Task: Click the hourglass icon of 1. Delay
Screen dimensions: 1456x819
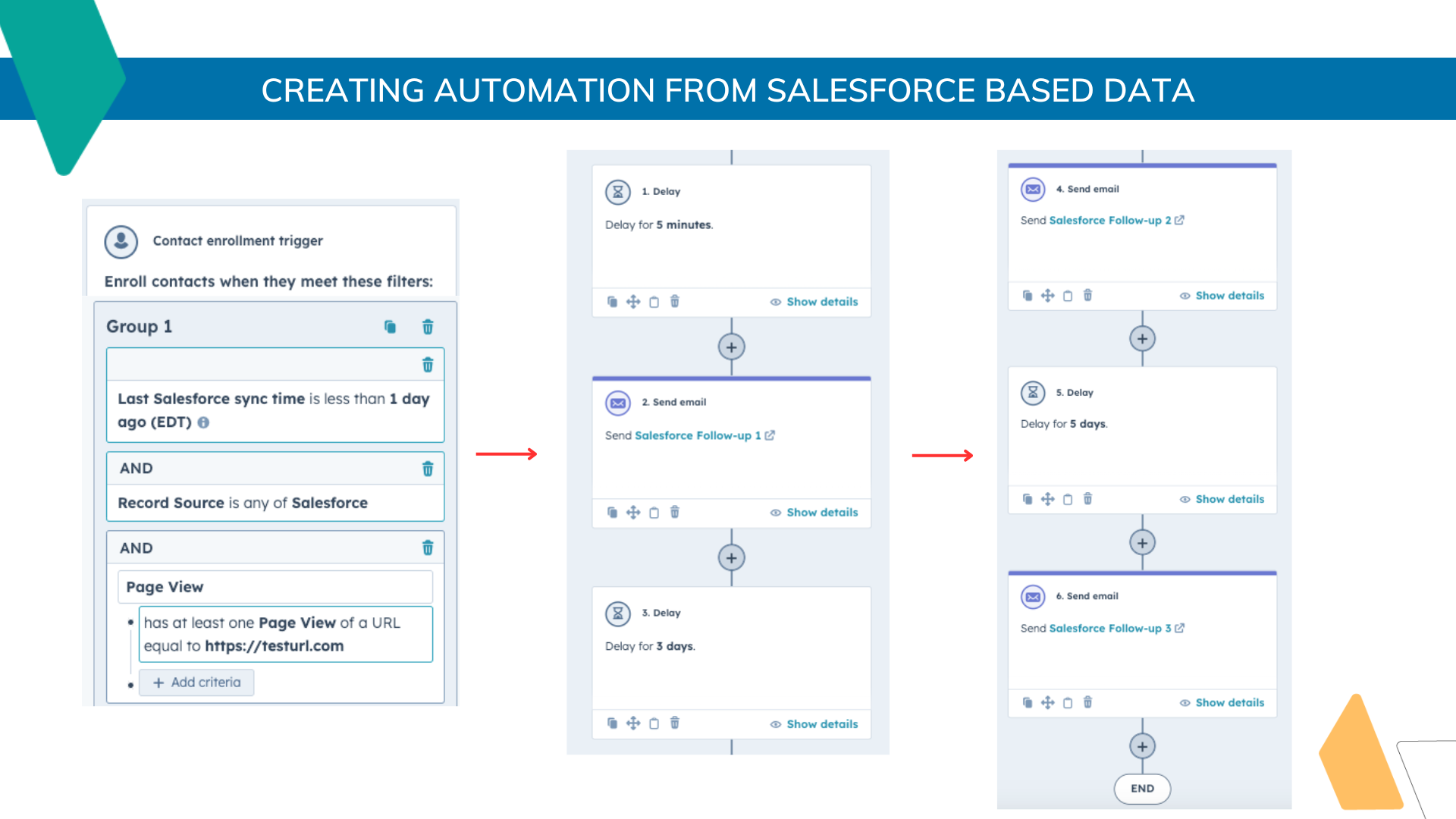Action: click(618, 192)
